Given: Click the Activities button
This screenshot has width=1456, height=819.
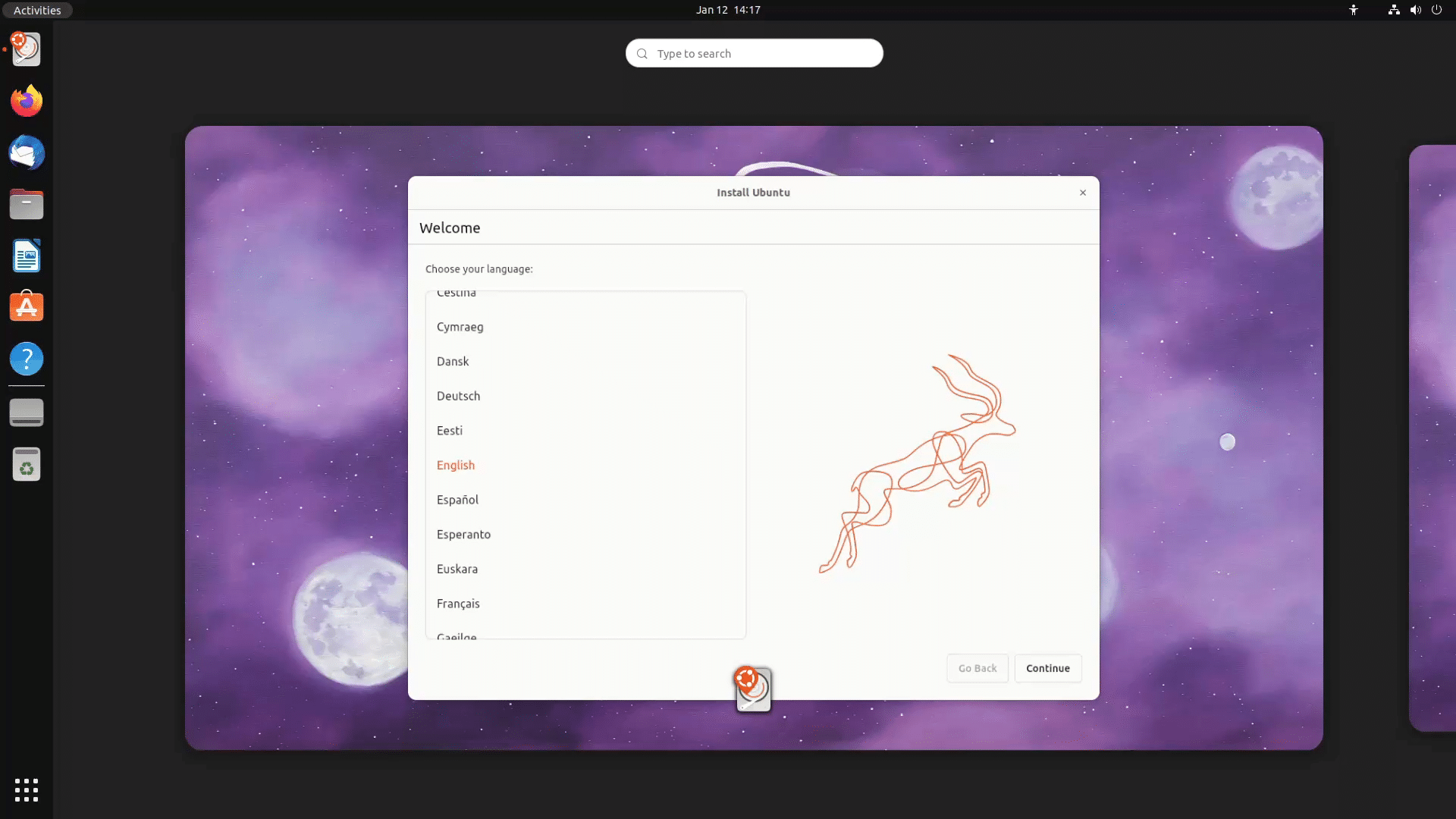Looking at the screenshot, I should coord(37,10).
